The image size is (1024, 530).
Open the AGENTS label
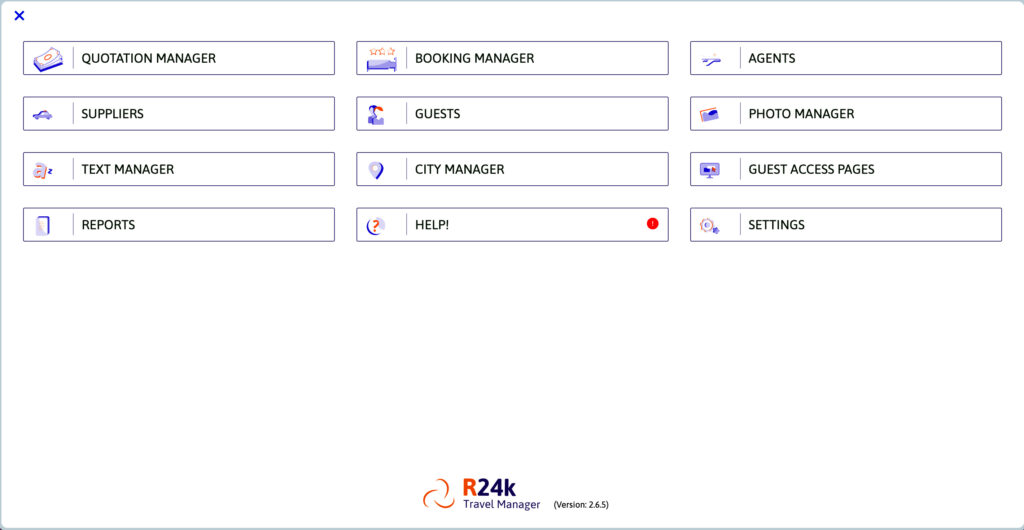tap(771, 59)
